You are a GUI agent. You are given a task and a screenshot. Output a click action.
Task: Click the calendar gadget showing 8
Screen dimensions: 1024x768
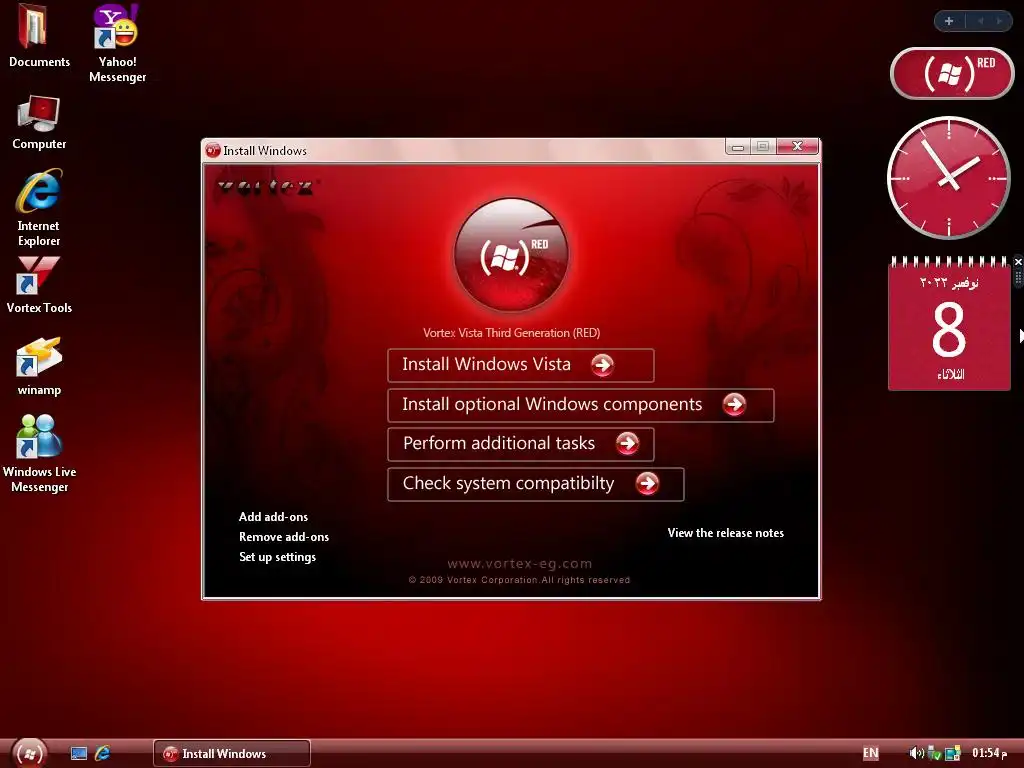point(949,325)
